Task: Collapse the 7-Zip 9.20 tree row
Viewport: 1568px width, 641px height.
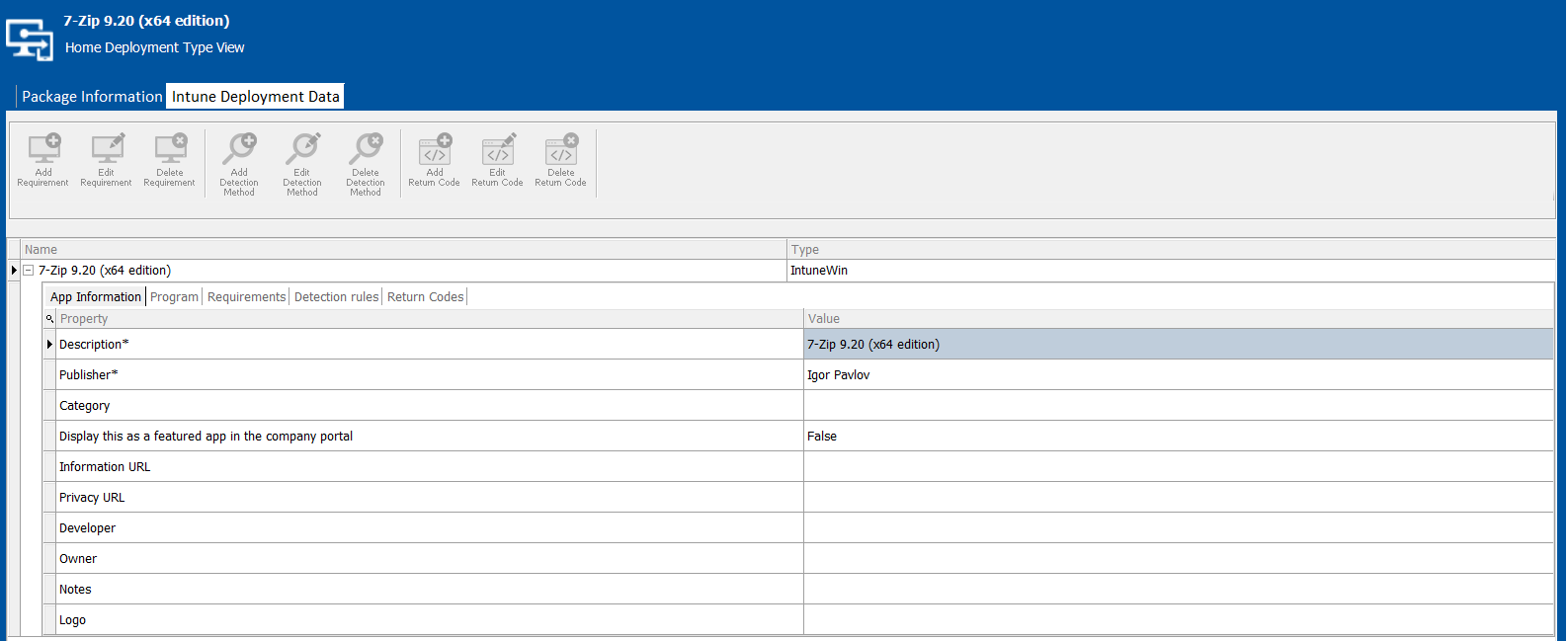Action: coord(29,271)
